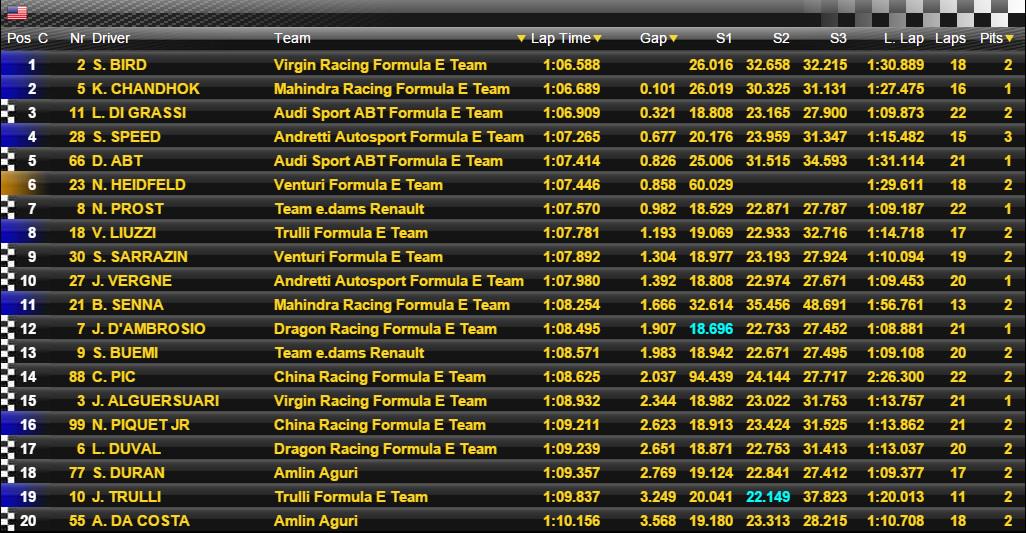Select driver L. DI GRASSI

click(x=139, y=112)
